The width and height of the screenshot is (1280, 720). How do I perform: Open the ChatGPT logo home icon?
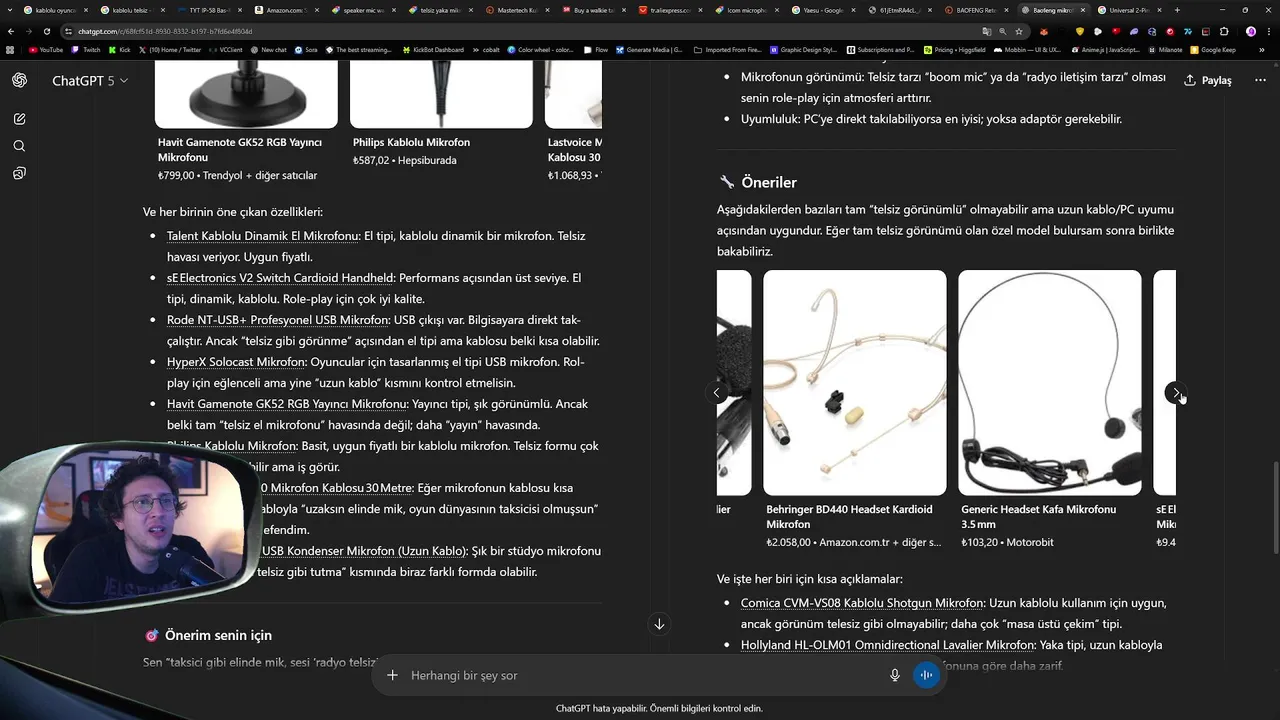(19, 80)
